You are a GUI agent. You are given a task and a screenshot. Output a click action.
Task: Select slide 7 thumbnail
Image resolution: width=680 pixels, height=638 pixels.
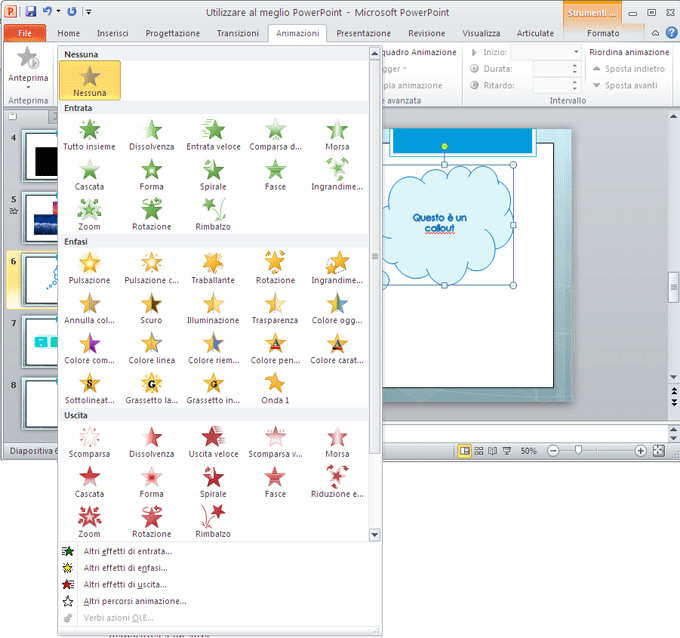point(41,342)
